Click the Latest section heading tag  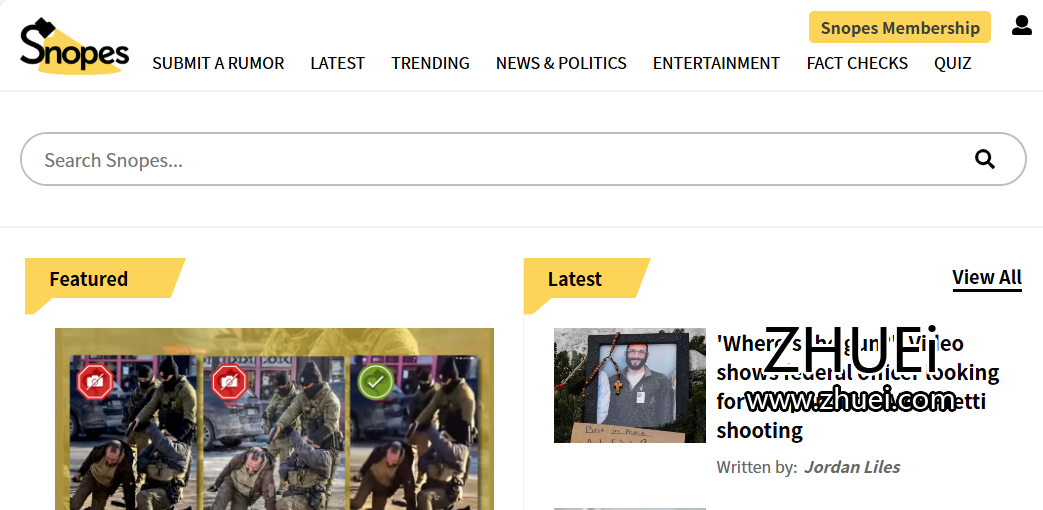click(x=575, y=279)
